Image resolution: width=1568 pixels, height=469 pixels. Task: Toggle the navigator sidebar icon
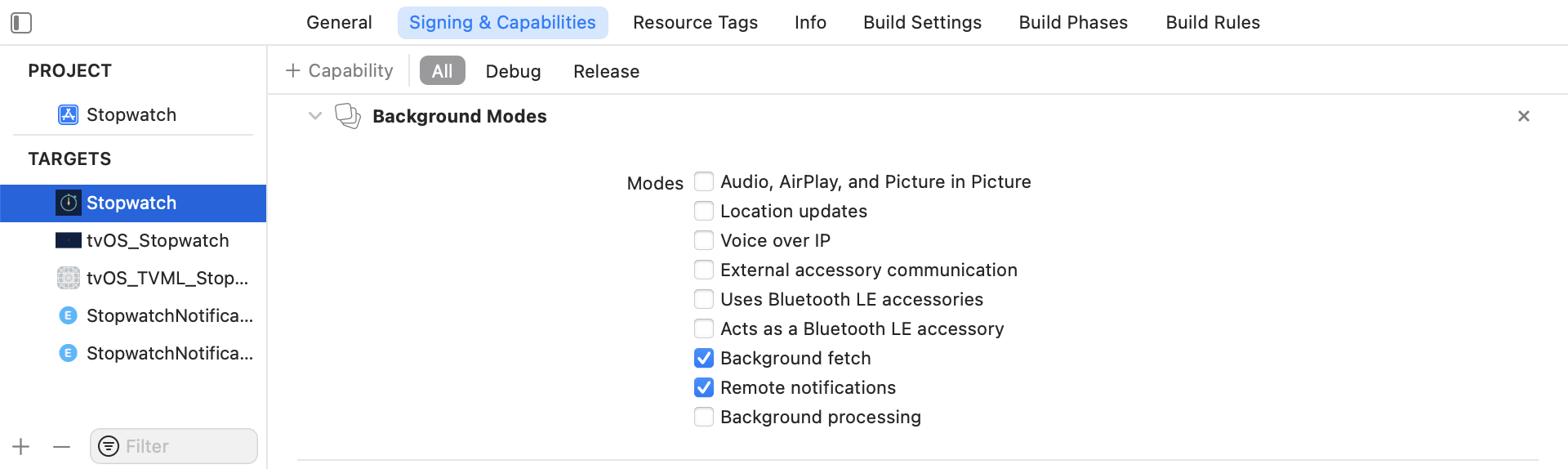coord(21,23)
